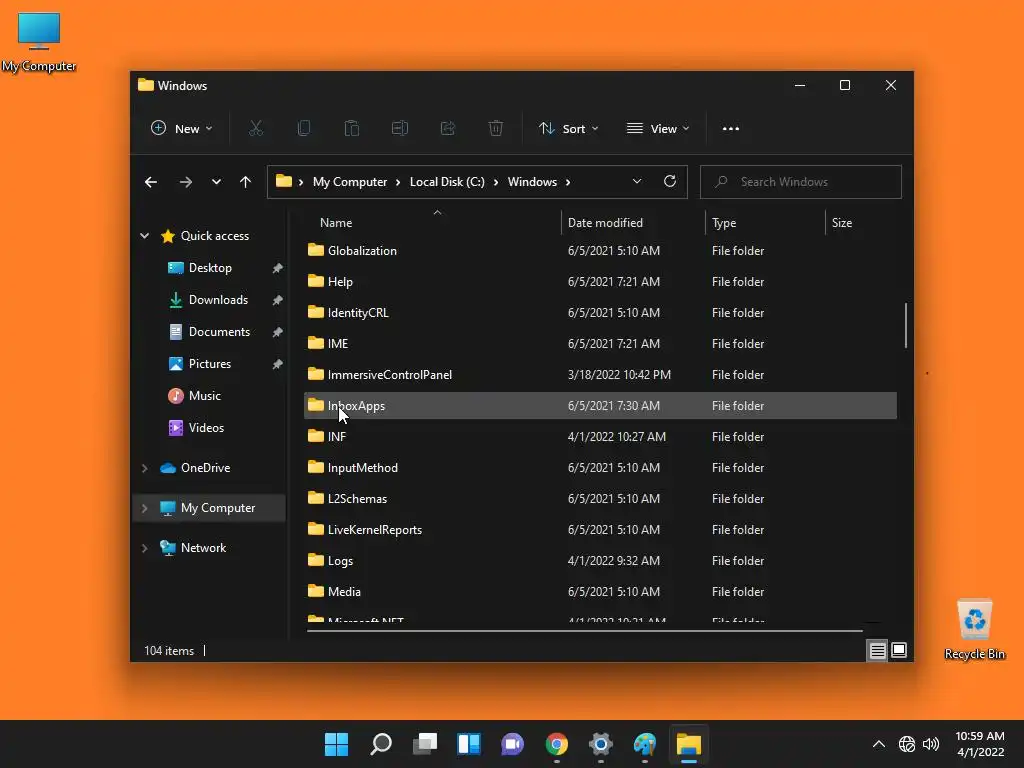The width and height of the screenshot is (1024, 768).
Task: Show hidden system tray icons
Action: [x=879, y=744]
